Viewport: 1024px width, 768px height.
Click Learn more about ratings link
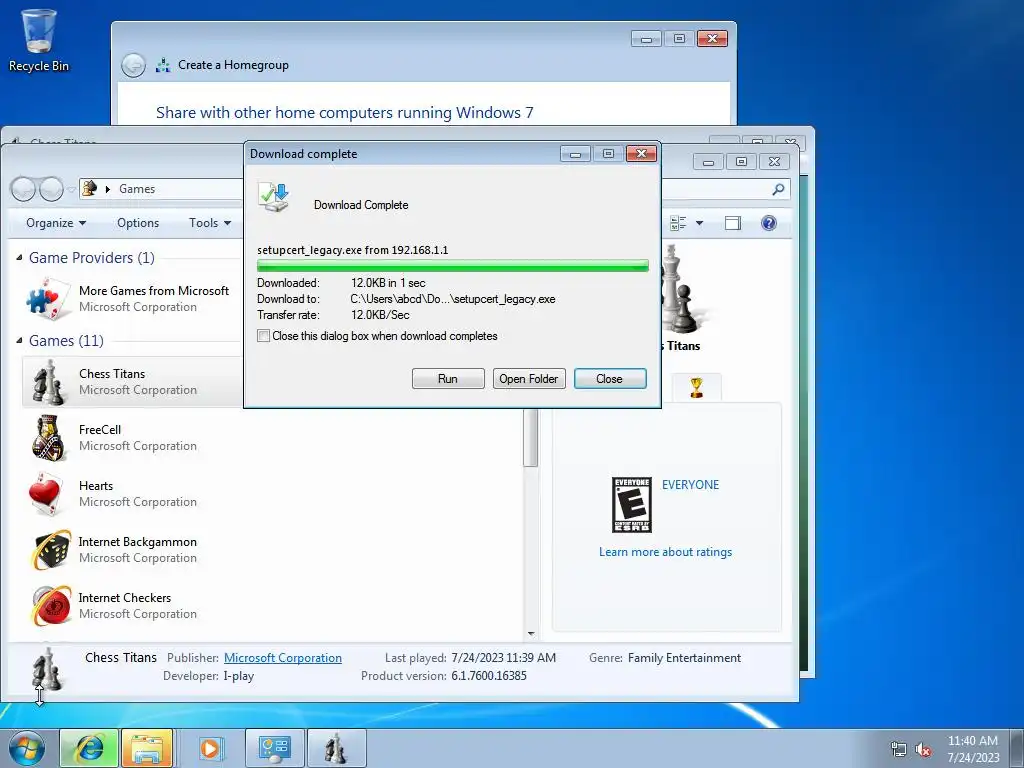[x=665, y=552]
